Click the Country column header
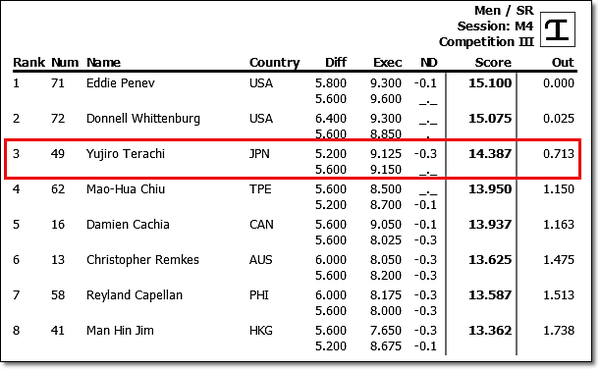The width and height of the screenshot is (600, 370). [274, 63]
